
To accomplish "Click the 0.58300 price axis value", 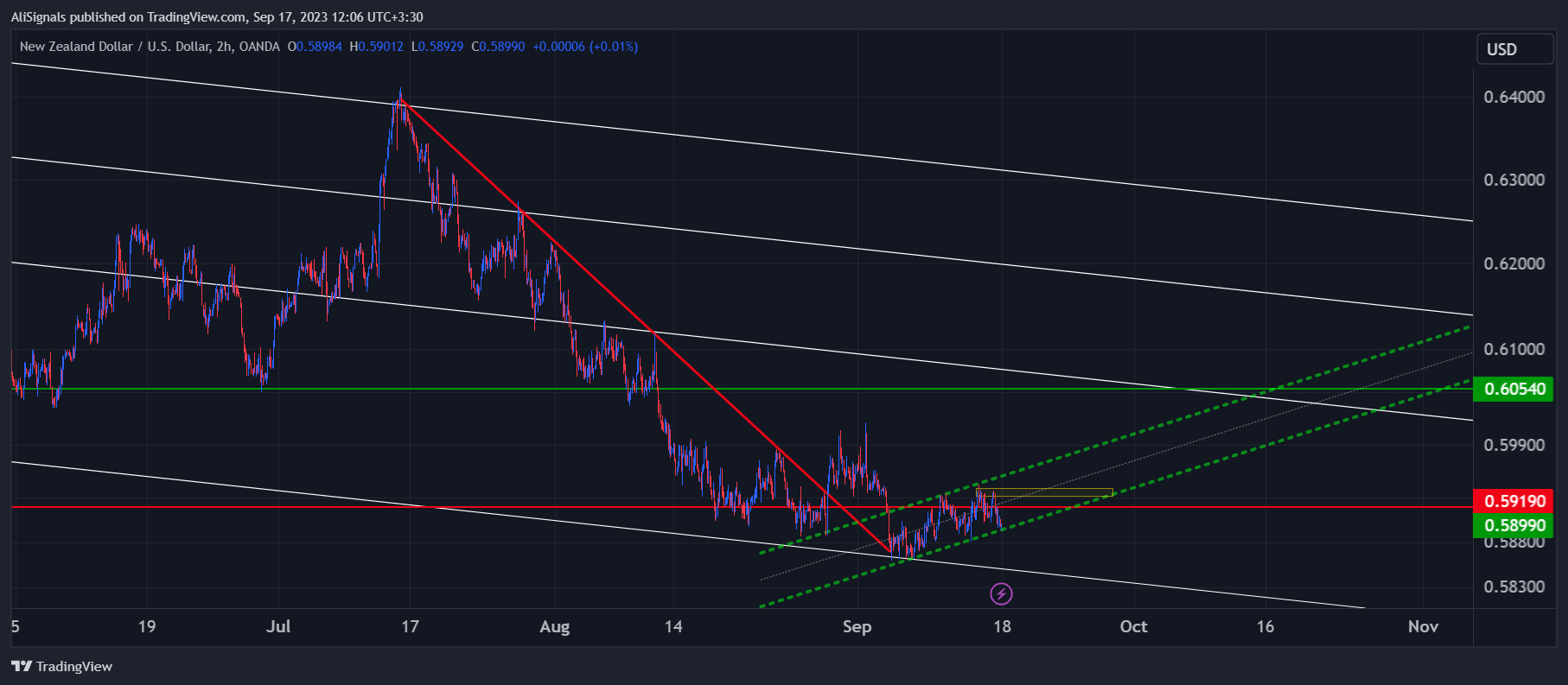I will (x=1514, y=587).
